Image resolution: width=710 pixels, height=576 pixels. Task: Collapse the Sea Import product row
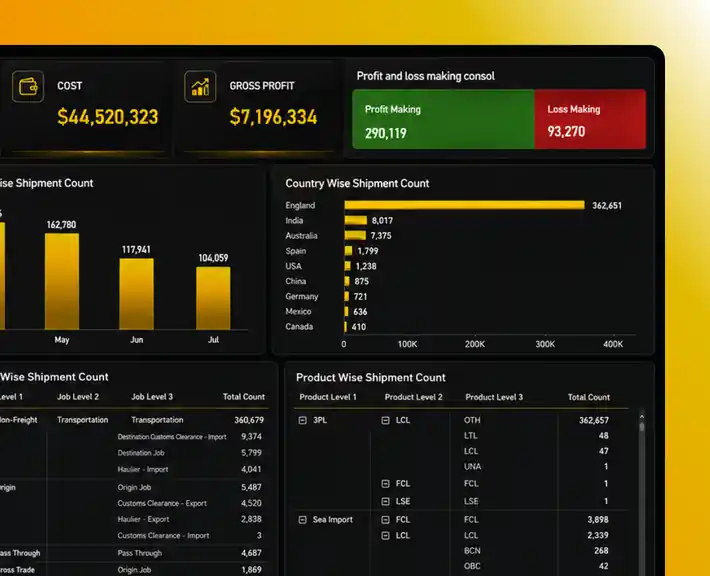click(x=302, y=519)
